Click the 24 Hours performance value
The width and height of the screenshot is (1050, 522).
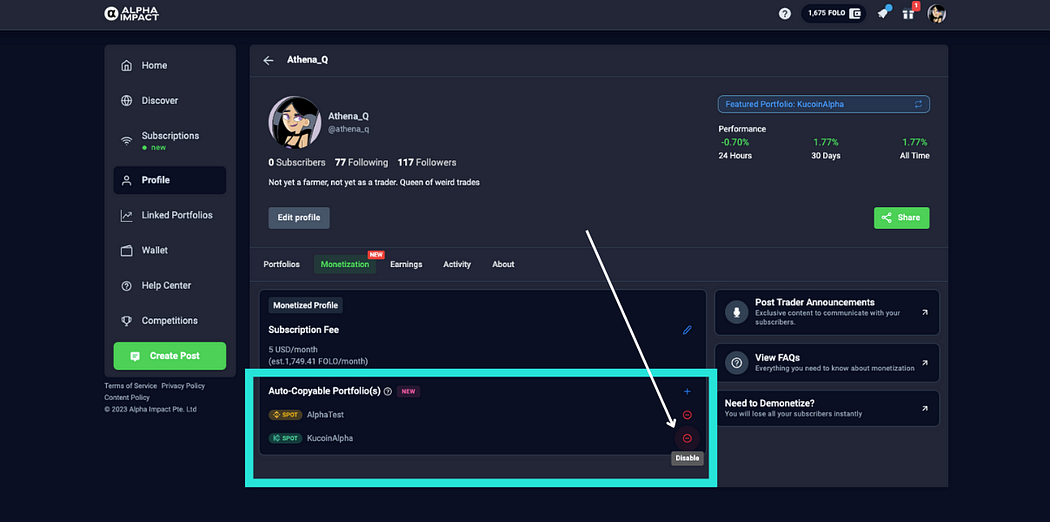[735, 143]
